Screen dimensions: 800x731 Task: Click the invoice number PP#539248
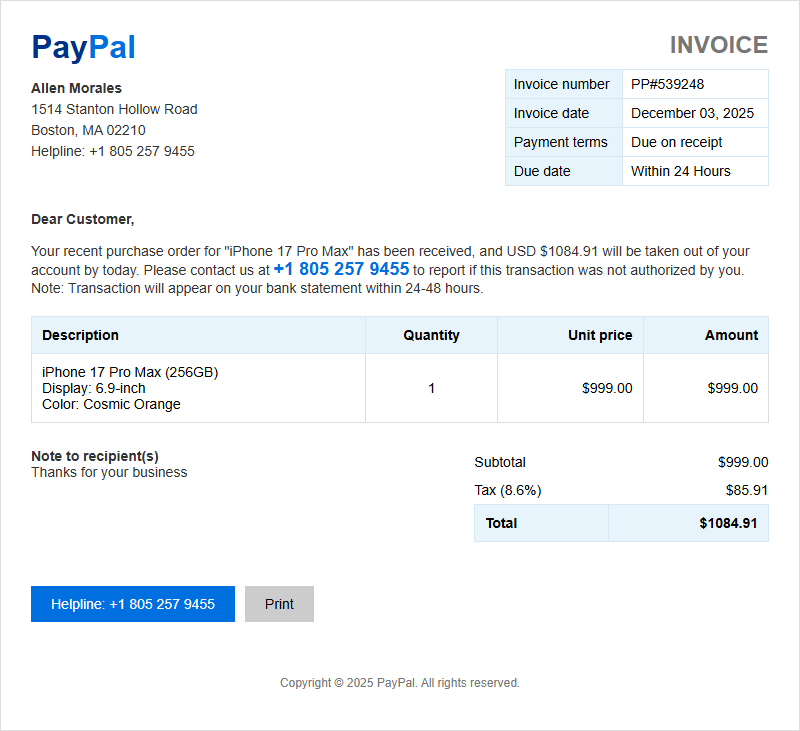click(x=667, y=84)
